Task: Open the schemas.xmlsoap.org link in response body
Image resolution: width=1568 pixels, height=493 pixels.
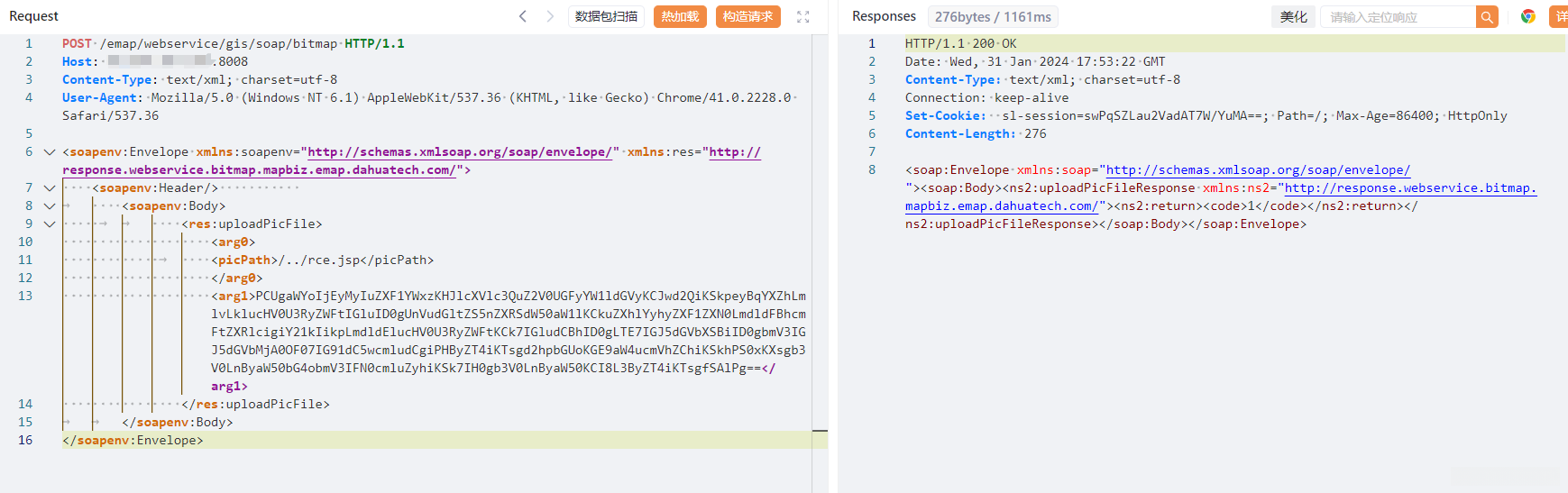Action: click(1258, 169)
